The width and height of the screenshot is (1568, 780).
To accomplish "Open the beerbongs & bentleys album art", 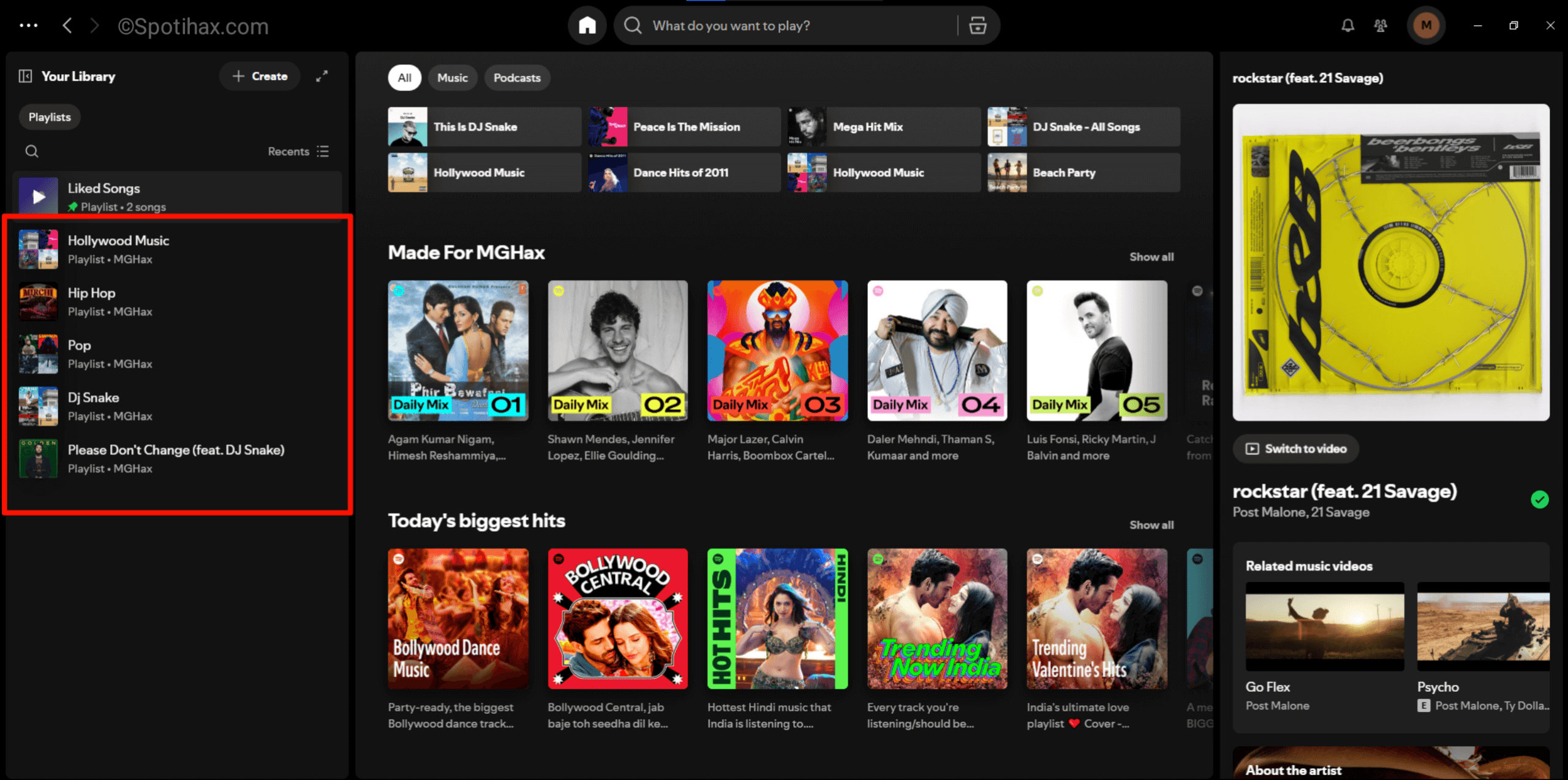I will click(1391, 262).
